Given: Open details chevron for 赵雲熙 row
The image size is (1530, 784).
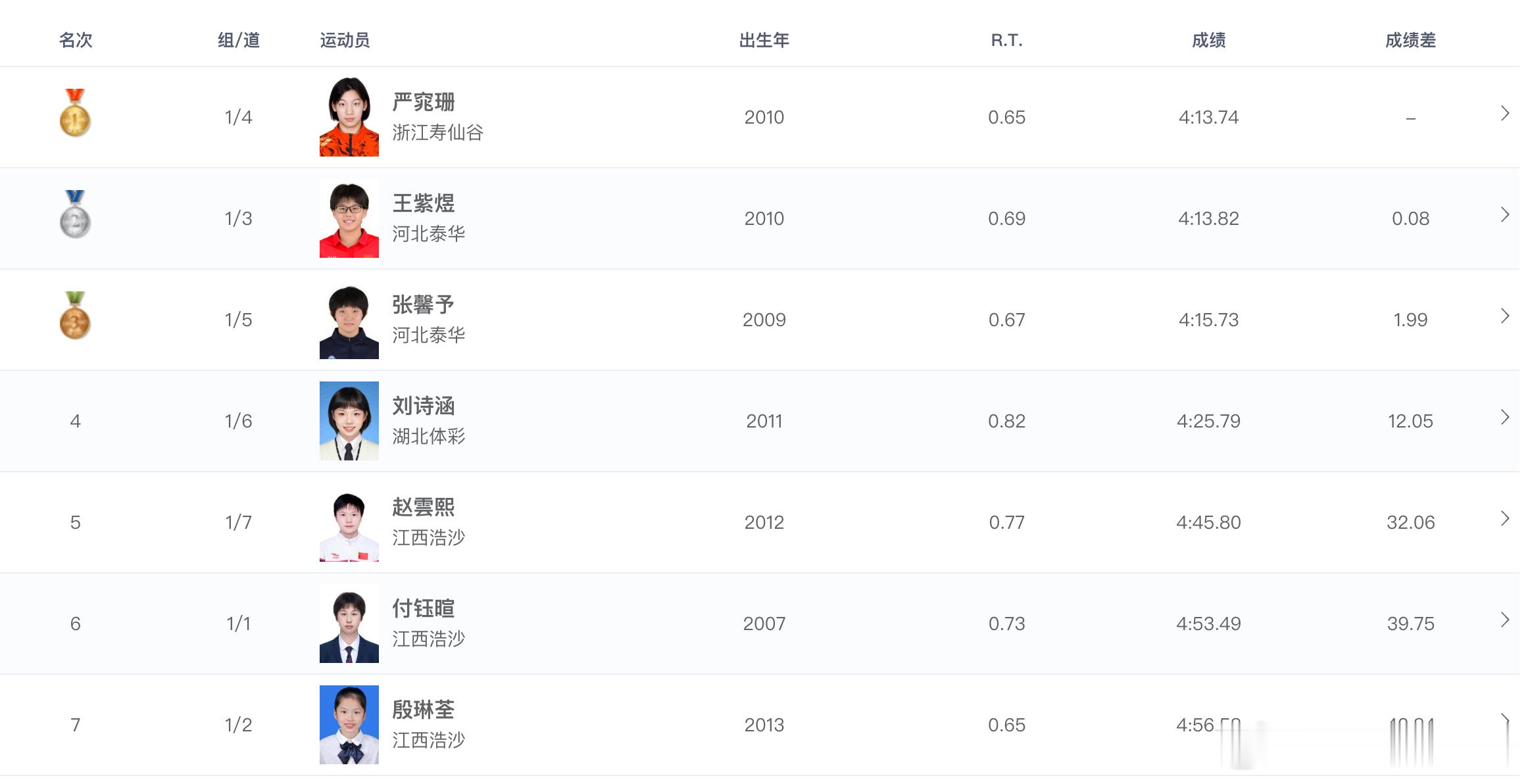Looking at the screenshot, I should coord(1505,518).
